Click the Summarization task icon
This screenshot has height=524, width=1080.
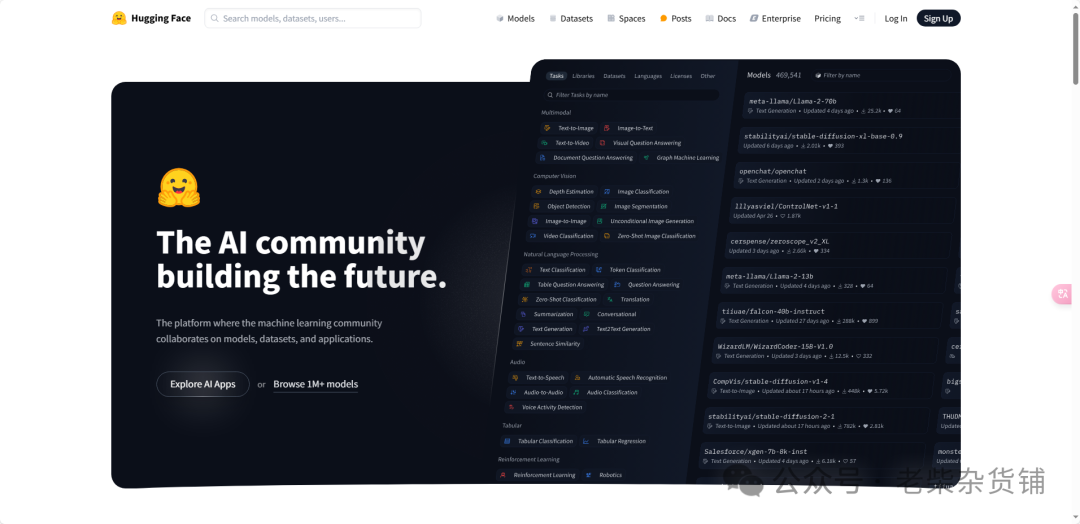click(x=523, y=314)
